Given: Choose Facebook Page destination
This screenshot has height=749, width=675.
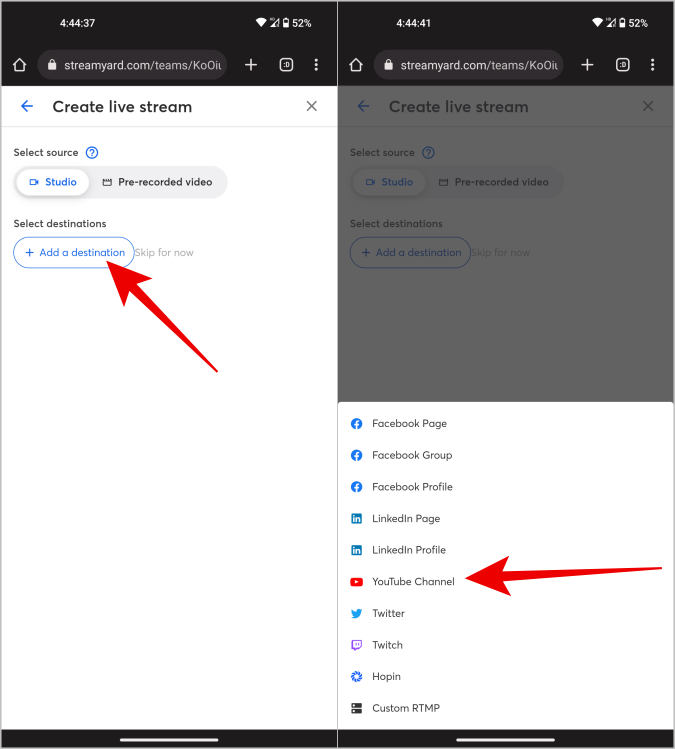Looking at the screenshot, I should point(409,424).
